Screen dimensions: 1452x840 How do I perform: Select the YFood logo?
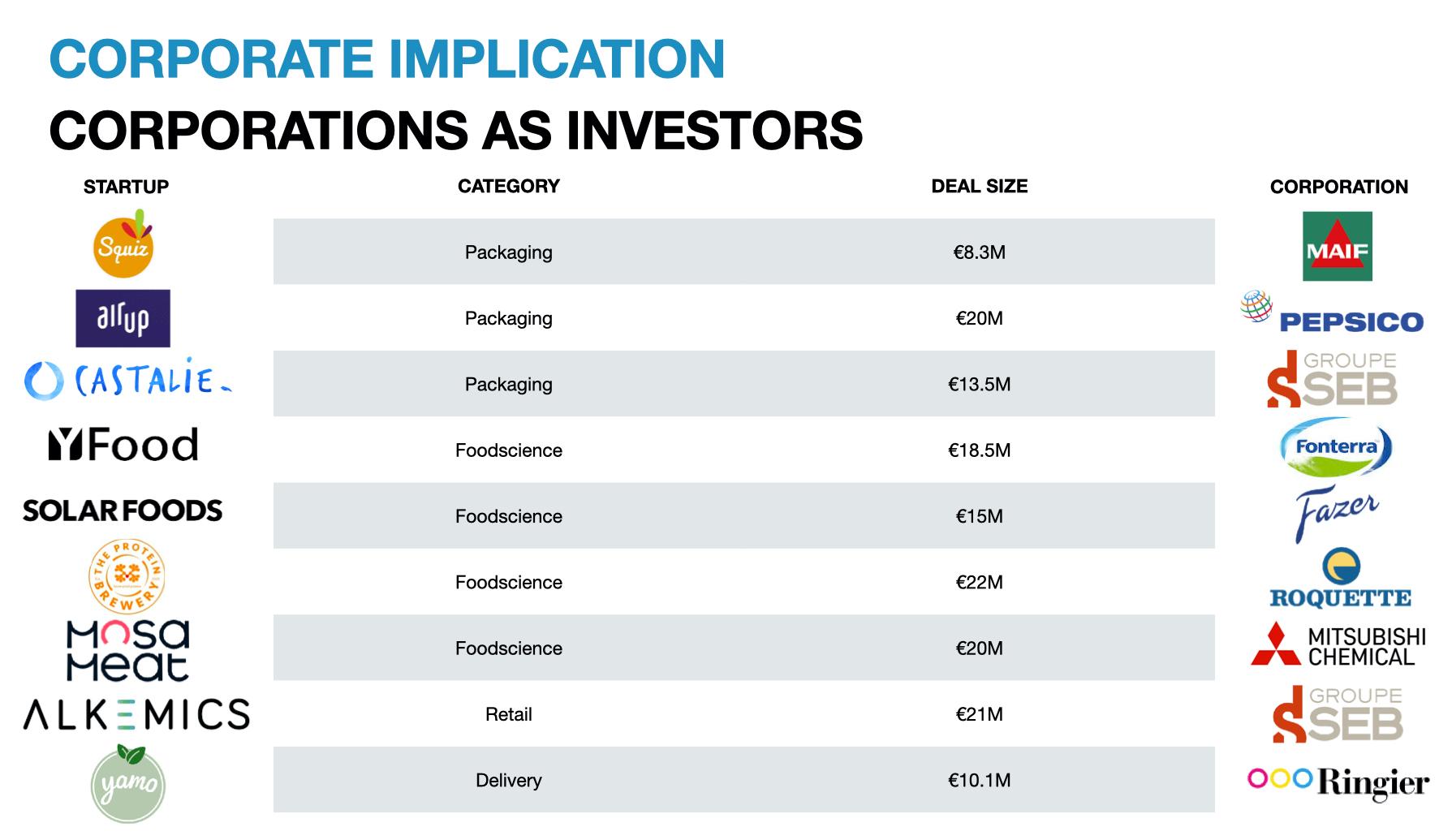coord(123,445)
